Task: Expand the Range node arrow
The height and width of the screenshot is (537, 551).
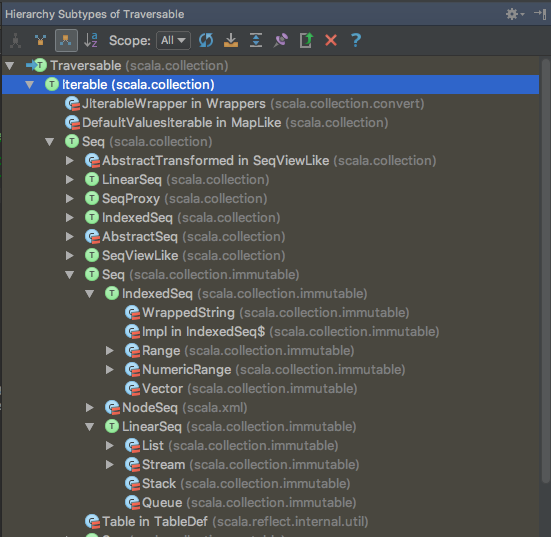Action: [110, 351]
